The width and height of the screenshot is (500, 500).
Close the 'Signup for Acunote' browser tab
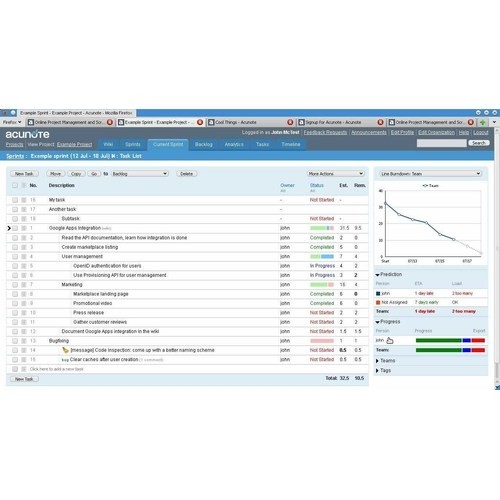pos(380,122)
